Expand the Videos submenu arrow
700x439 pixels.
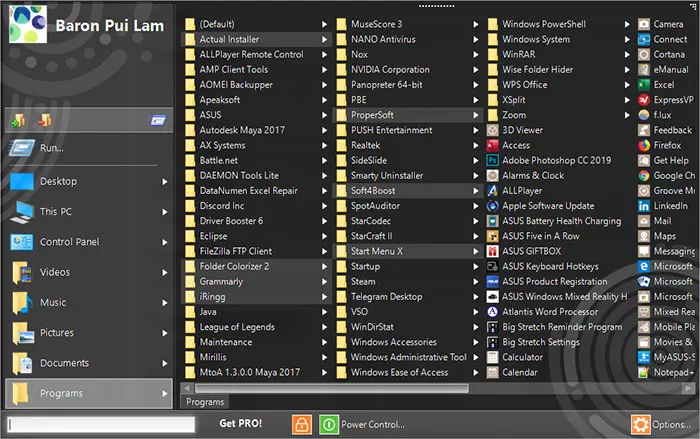tap(165, 272)
